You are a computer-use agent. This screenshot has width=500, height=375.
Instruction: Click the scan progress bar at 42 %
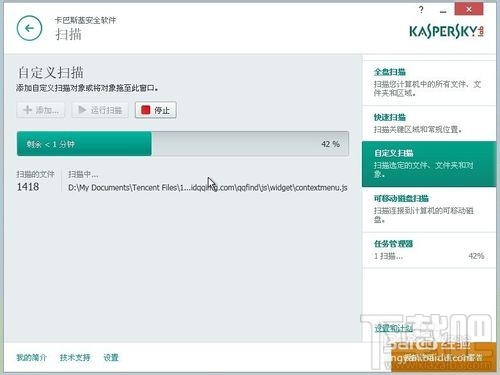coord(183,144)
